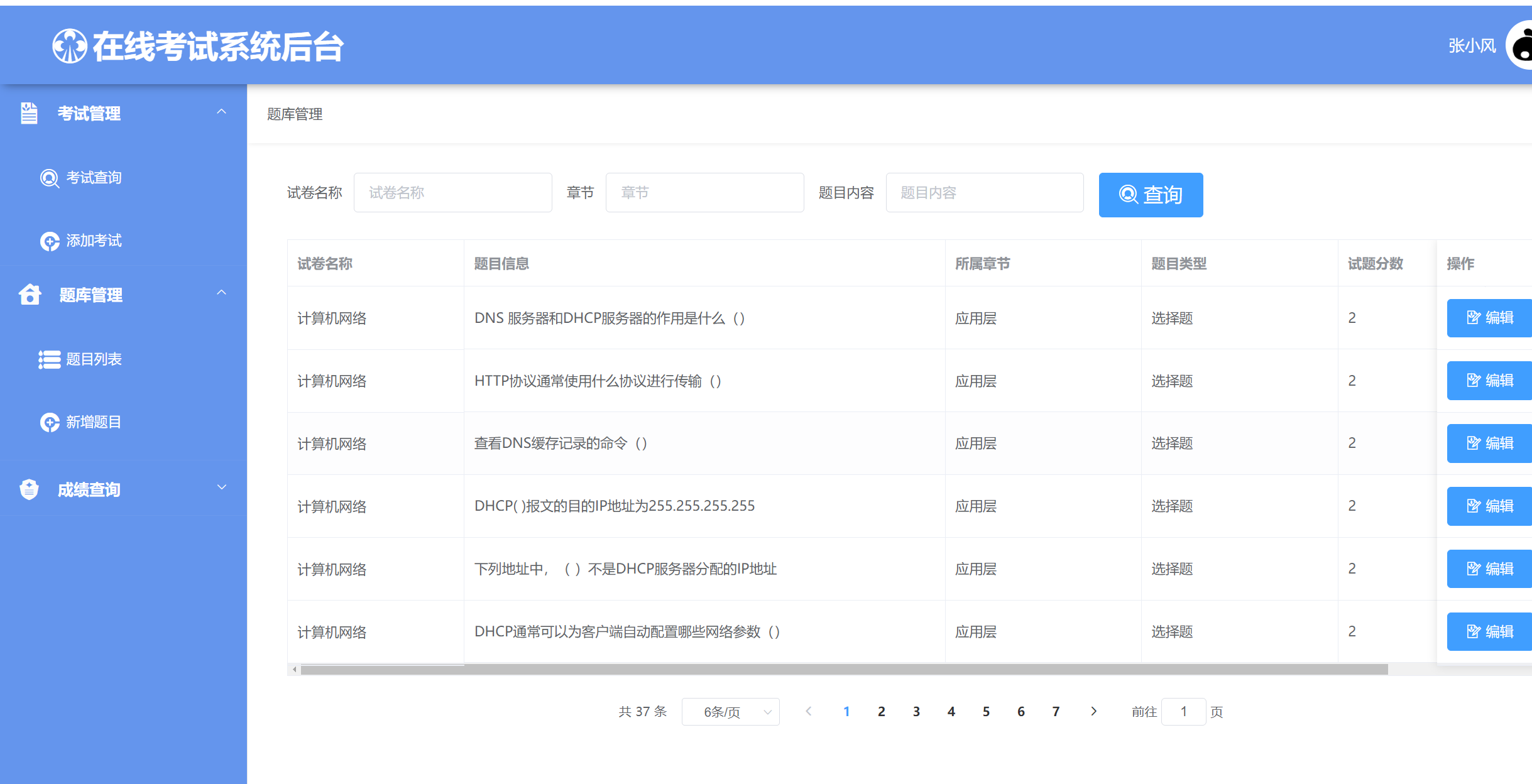
Task: Collapse the 题库管理 menu section
Action: point(221,292)
